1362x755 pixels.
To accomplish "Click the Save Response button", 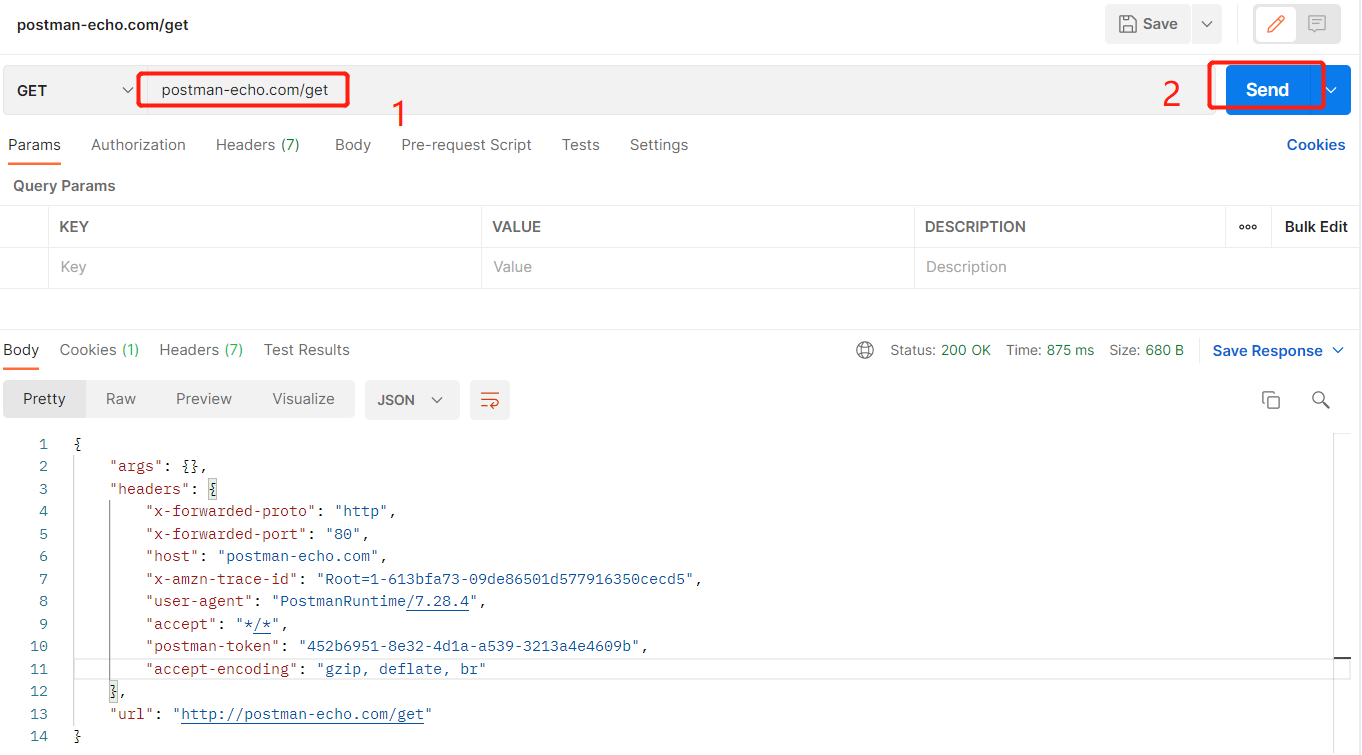I will pyautogui.click(x=1278, y=351).
